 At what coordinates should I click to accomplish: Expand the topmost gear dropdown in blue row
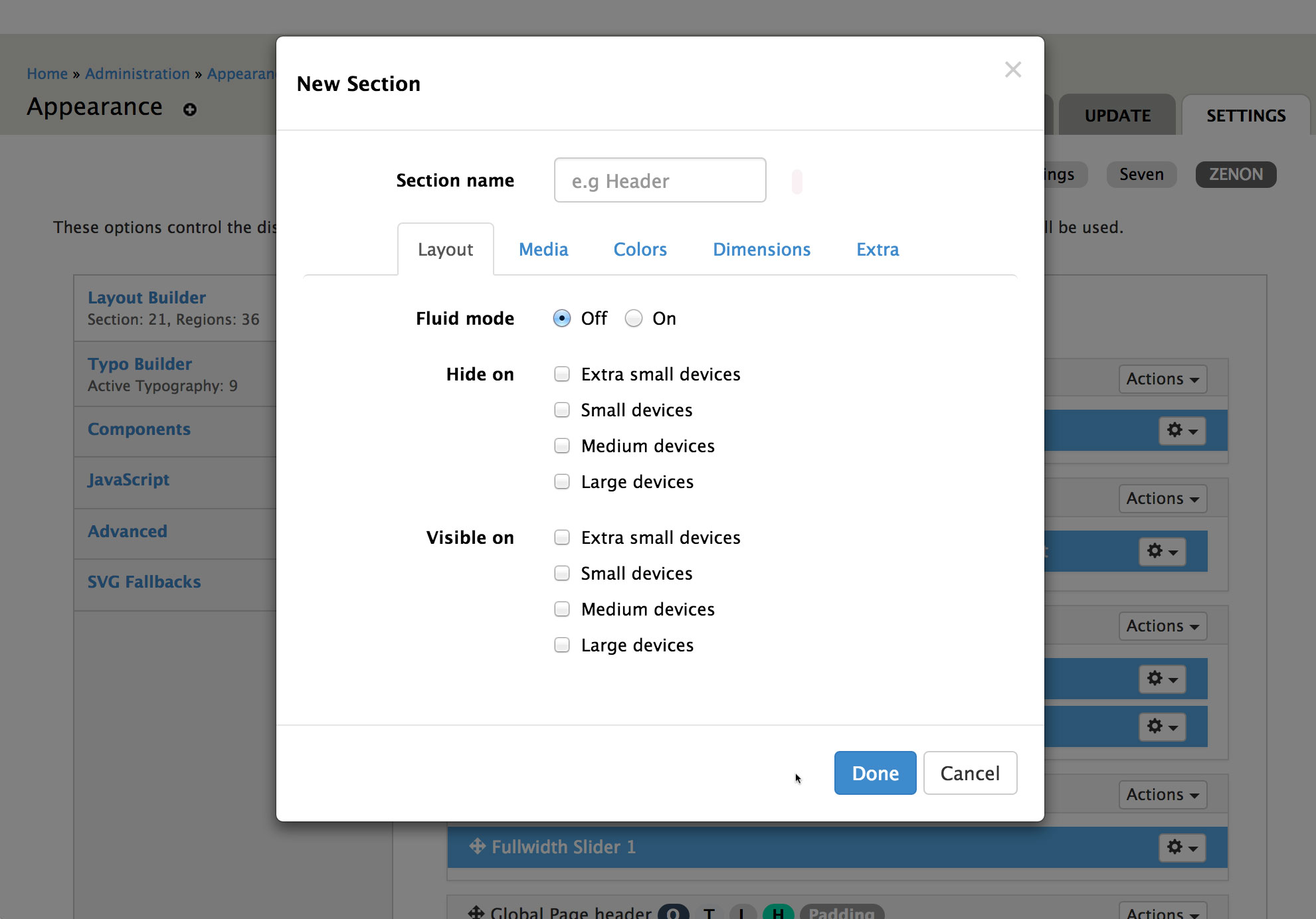1182,431
